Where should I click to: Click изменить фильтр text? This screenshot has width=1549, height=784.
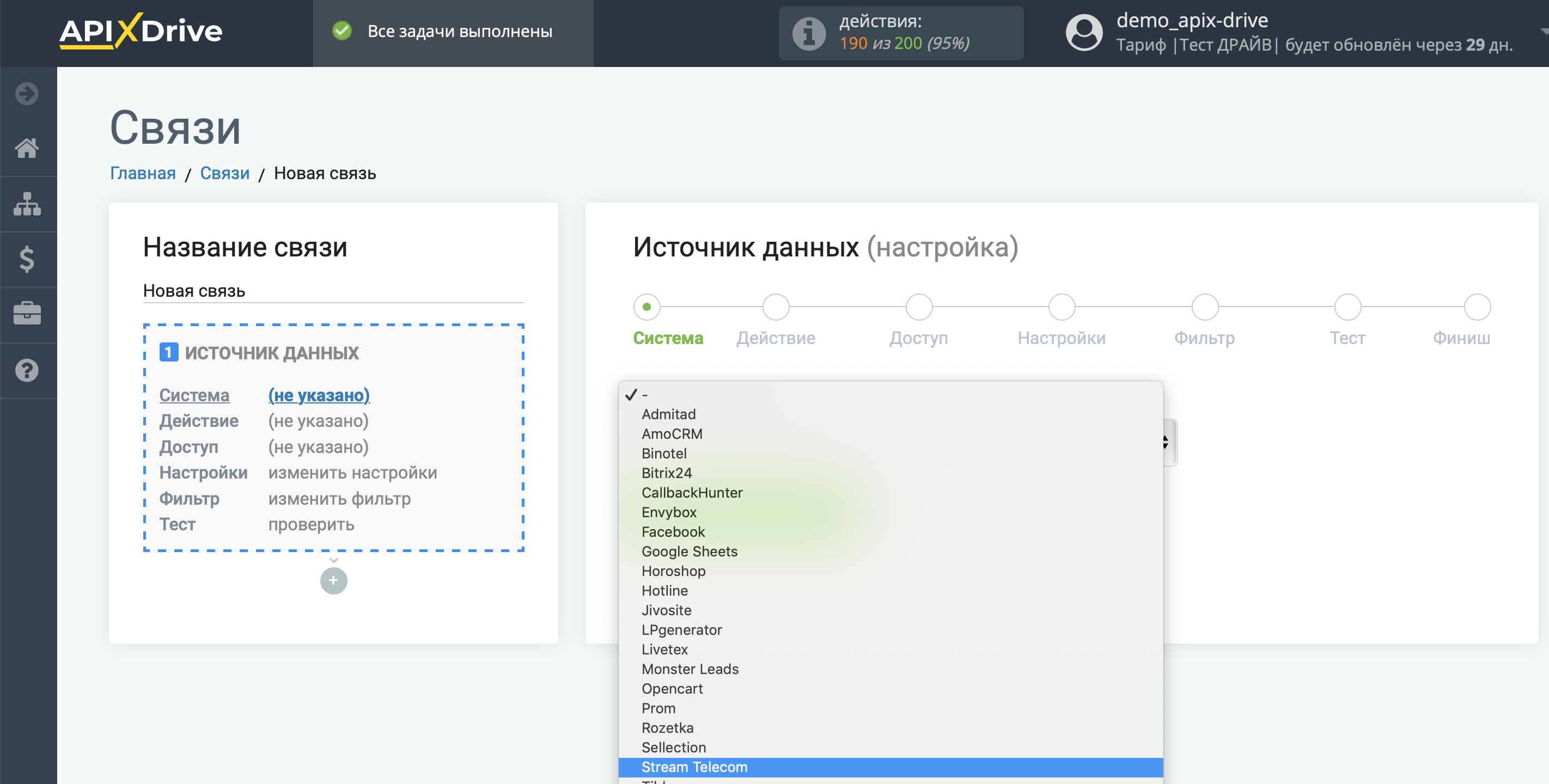(x=339, y=498)
